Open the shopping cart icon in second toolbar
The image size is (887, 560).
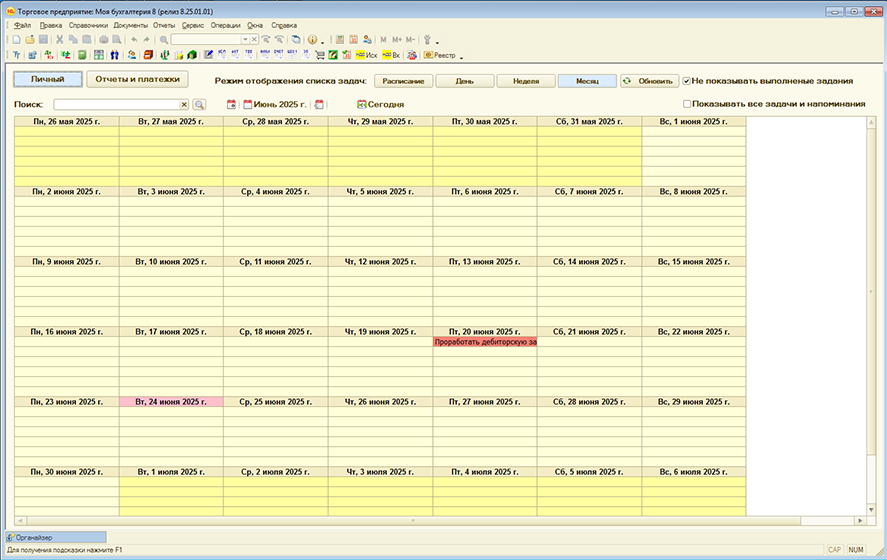[x=319, y=55]
